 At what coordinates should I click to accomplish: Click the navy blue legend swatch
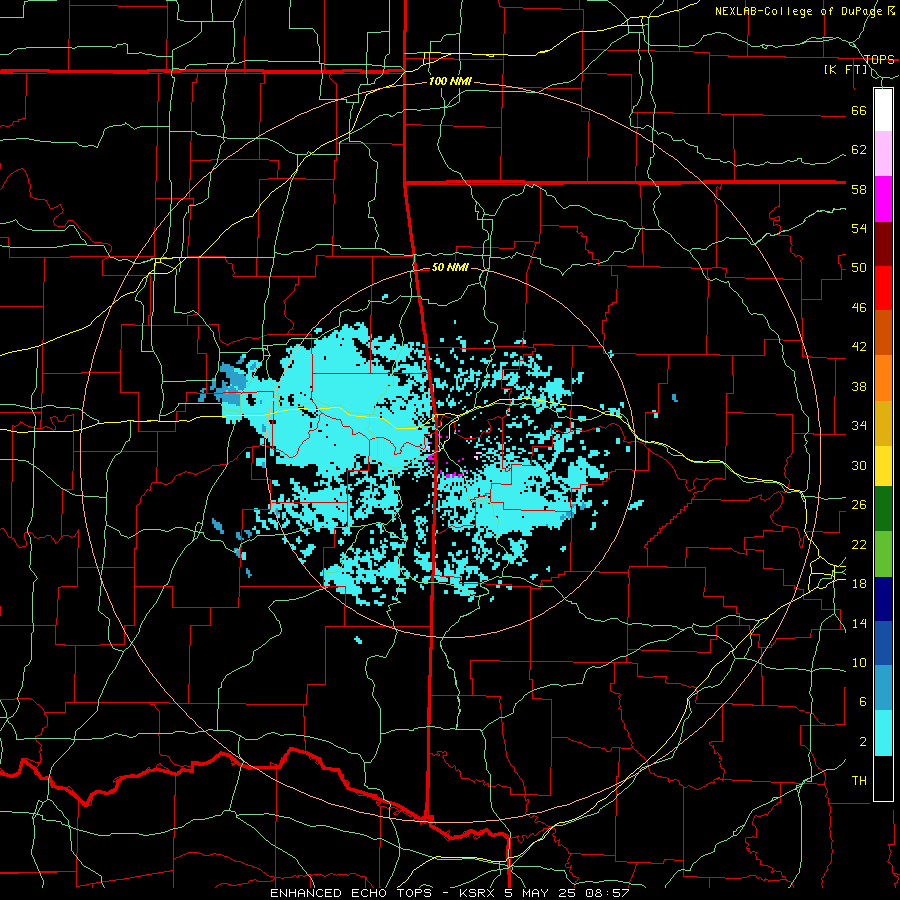pyautogui.click(x=883, y=599)
